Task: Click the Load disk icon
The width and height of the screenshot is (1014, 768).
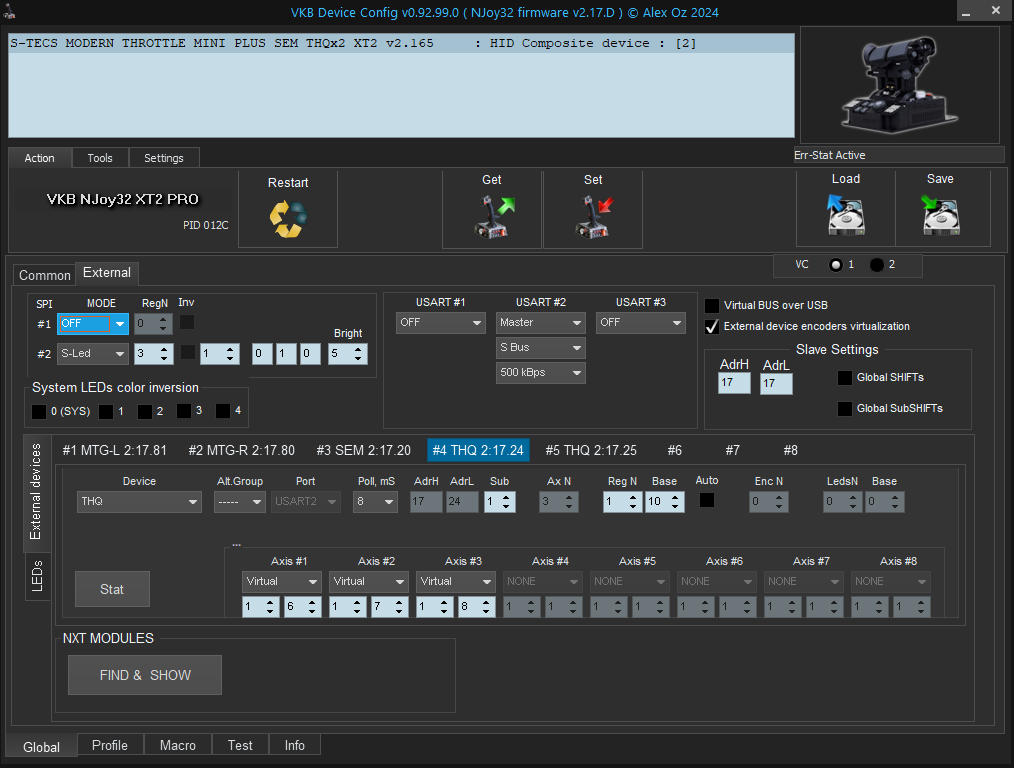Action: (845, 215)
